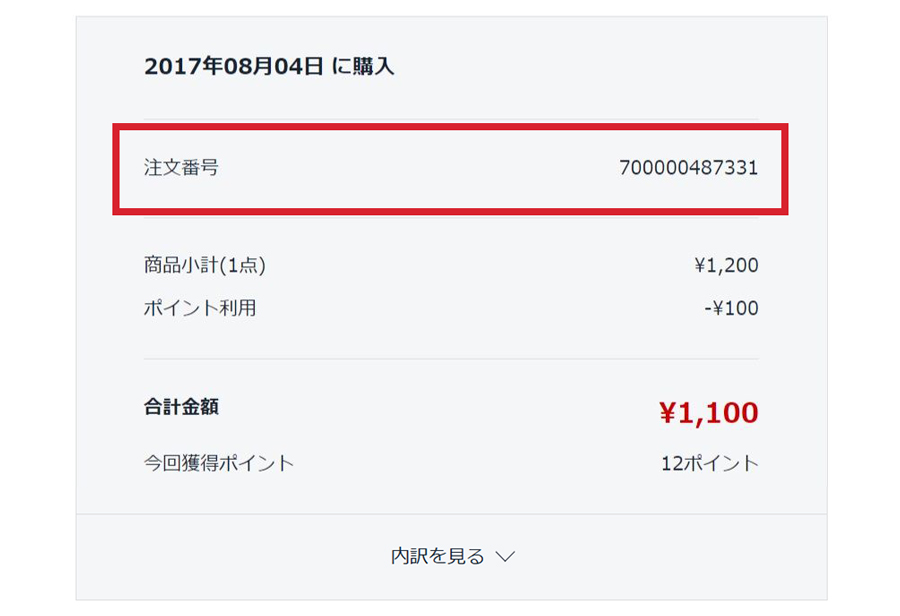
Task: Select the -¥100 point discount value
Action: click(x=731, y=308)
